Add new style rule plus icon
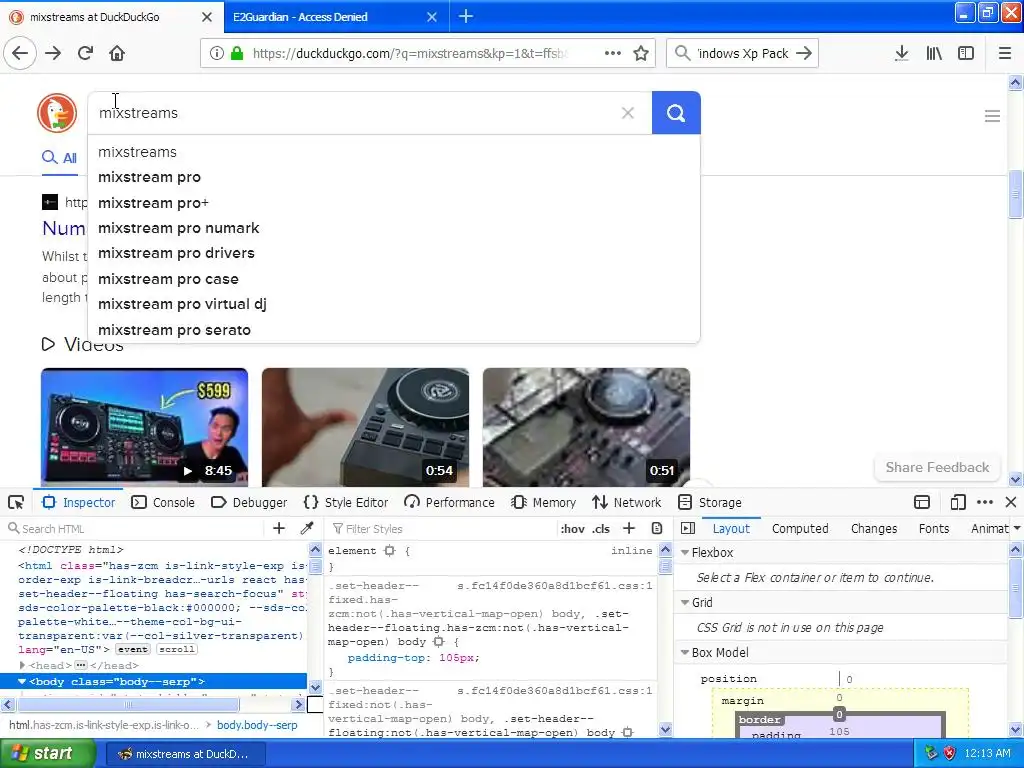1024x768 pixels. pos(629,528)
